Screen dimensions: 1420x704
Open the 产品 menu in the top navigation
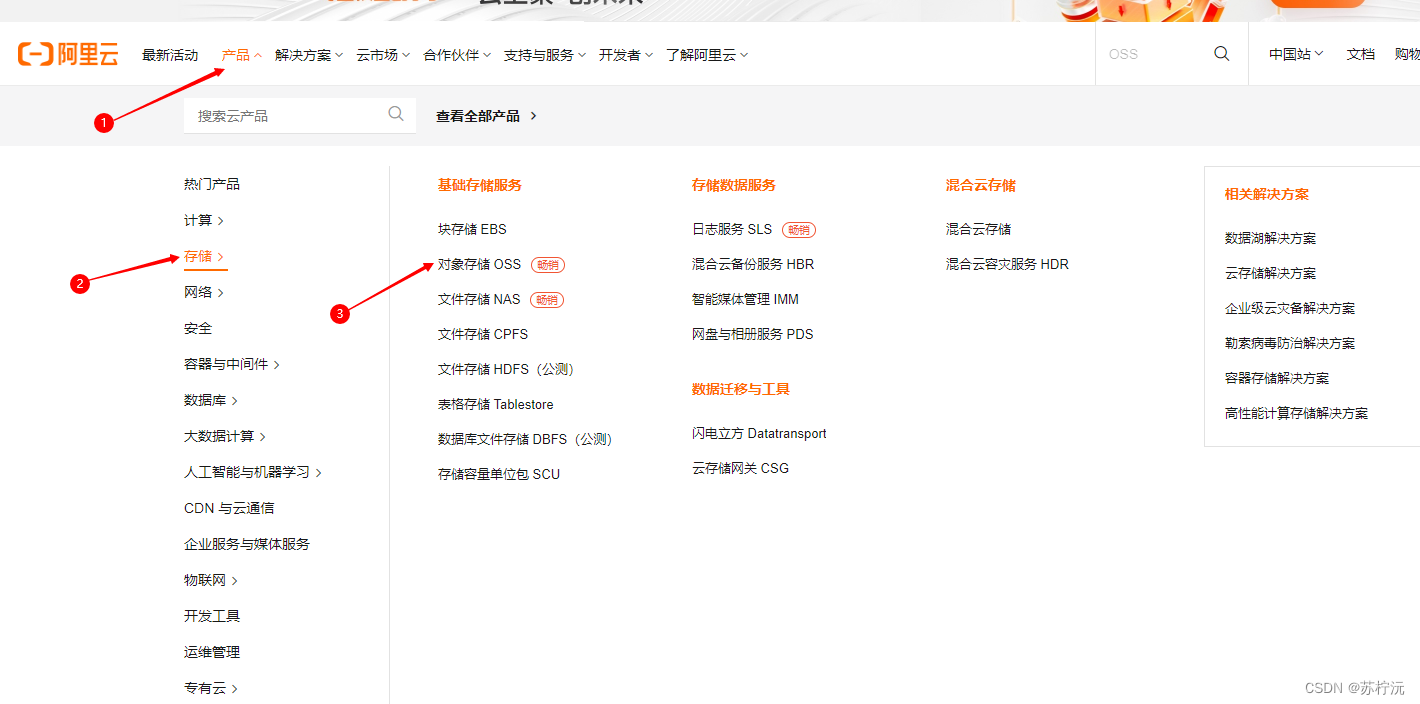[241, 55]
